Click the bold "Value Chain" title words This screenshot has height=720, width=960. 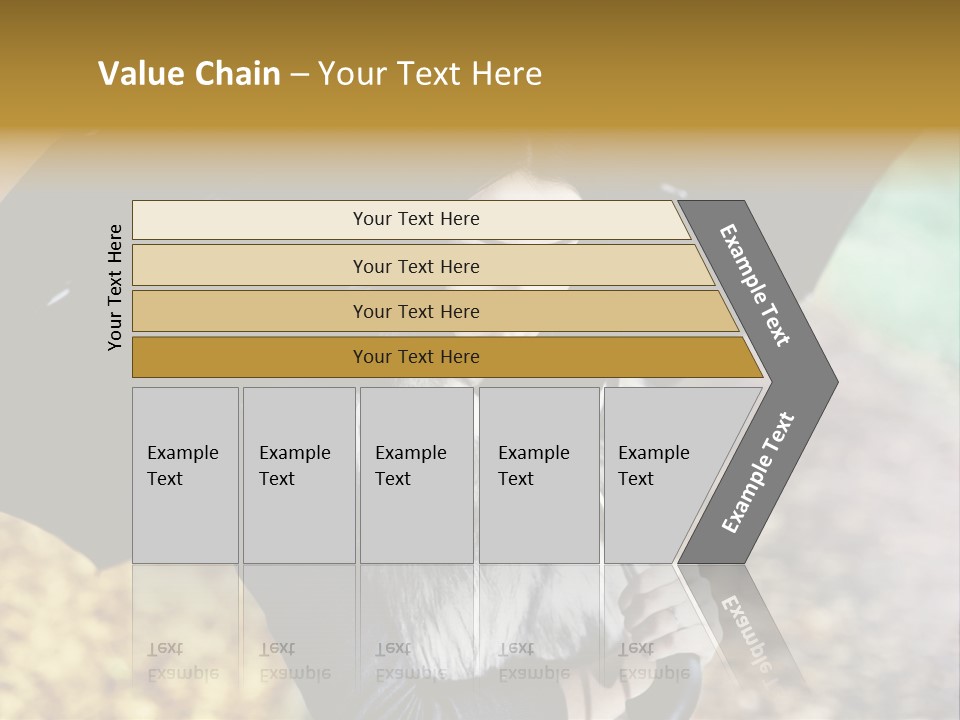[189, 74]
